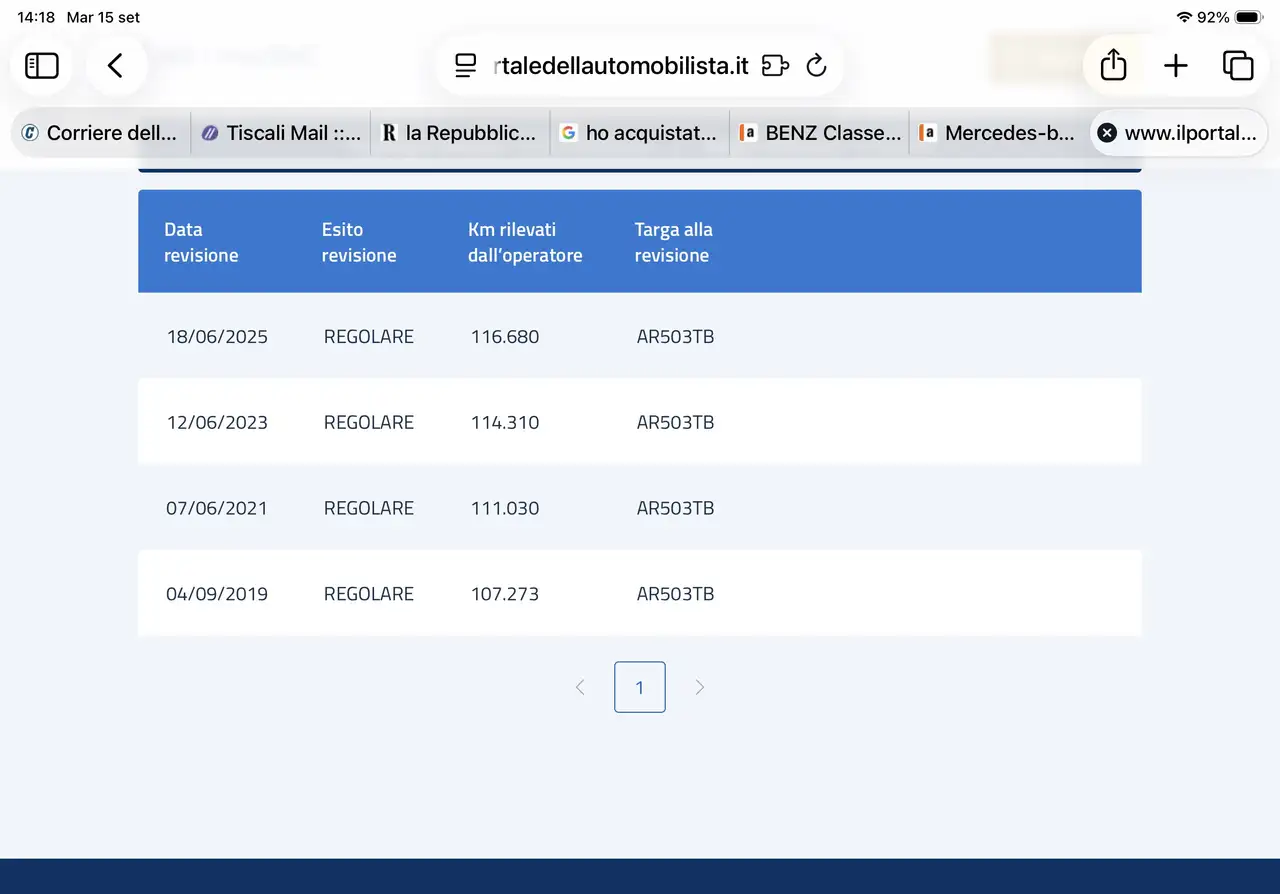Image resolution: width=1280 pixels, height=894 pixels.
Task: Select the 114.310 km value
Action: point(505,422)
